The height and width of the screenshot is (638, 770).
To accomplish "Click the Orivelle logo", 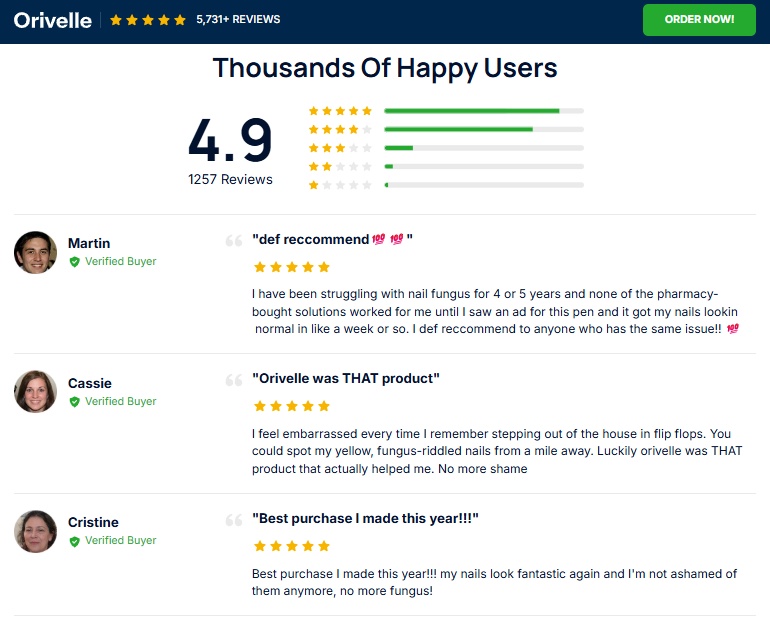I will coord(53,20).
